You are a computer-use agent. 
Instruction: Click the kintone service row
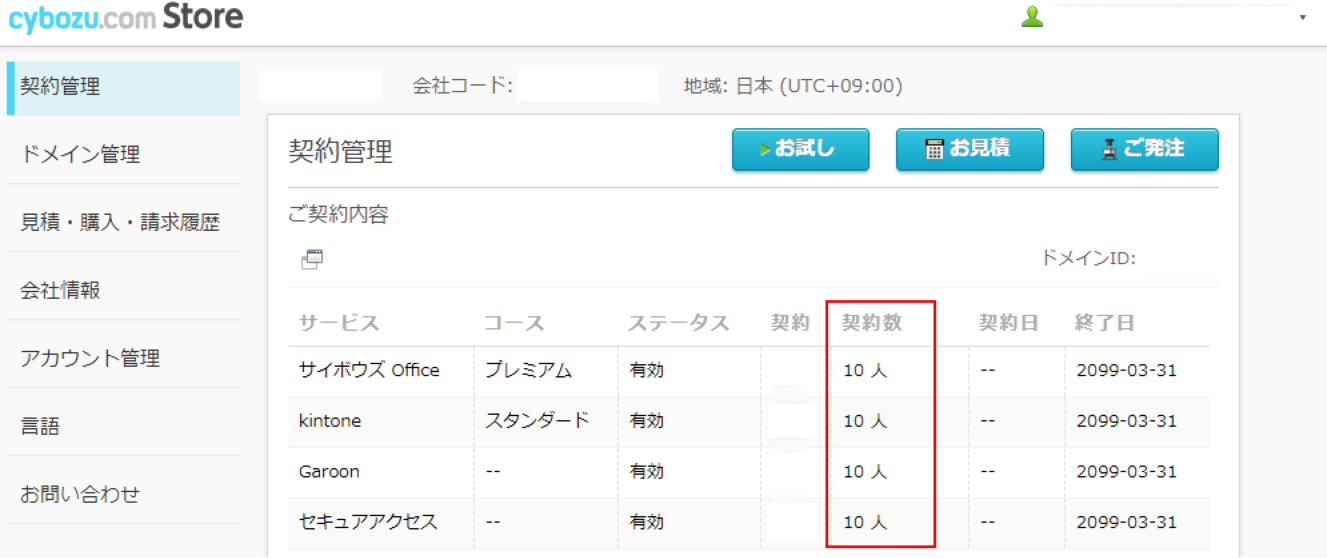click(330, 421)
